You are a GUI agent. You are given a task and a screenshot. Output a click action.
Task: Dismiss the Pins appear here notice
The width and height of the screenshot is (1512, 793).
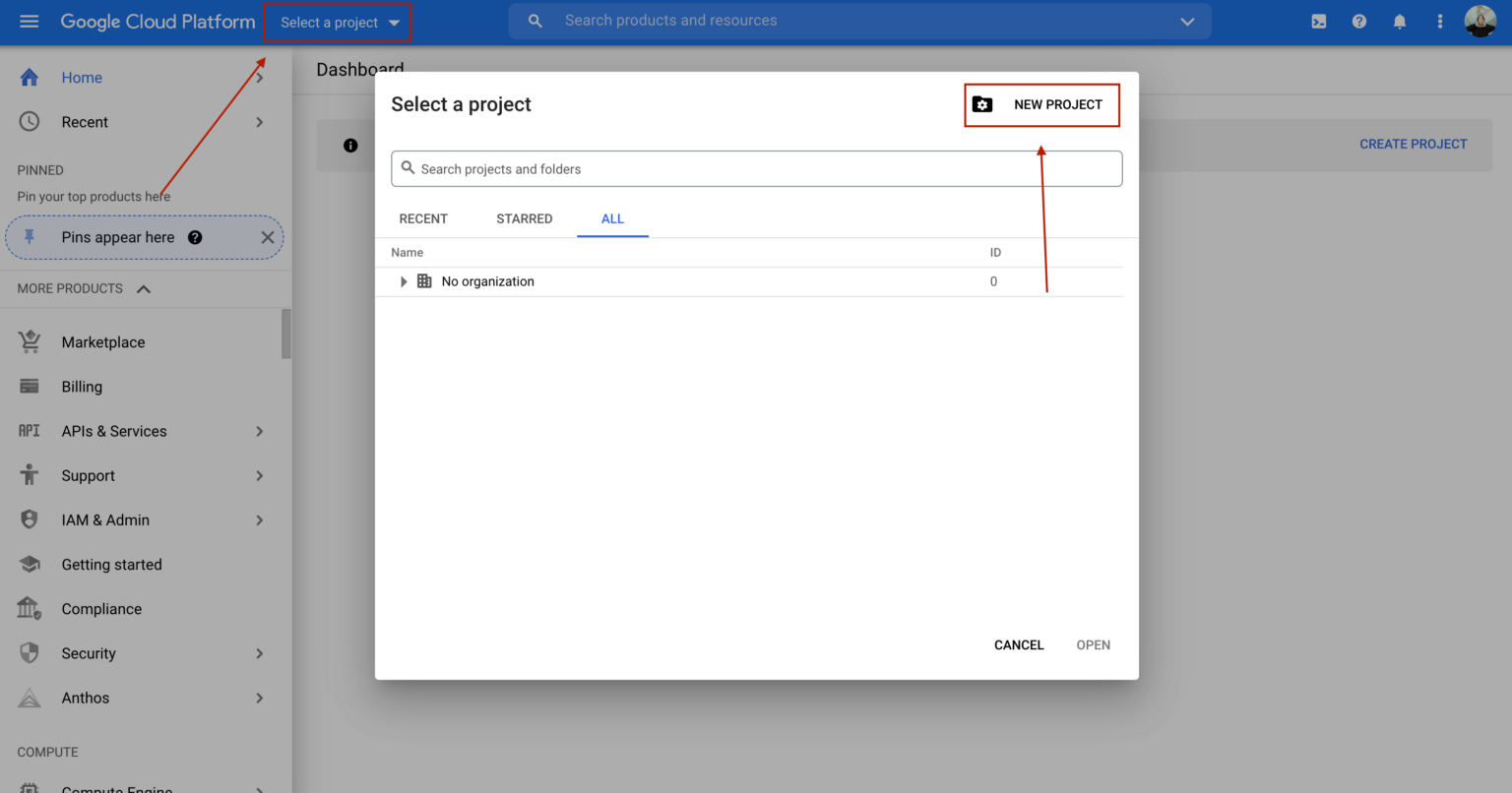tap(267, 237)
